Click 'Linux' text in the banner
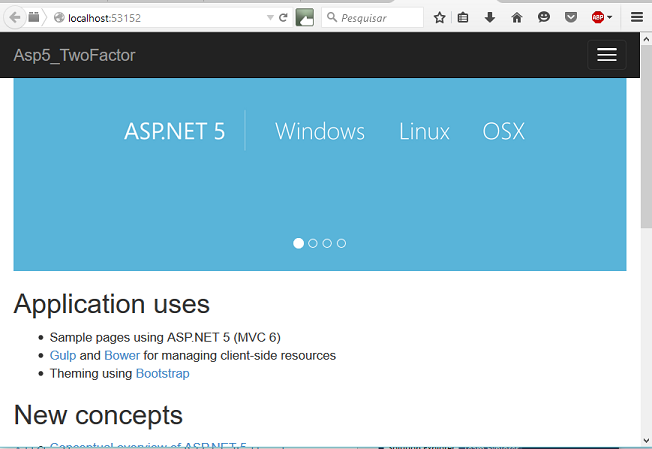The height and width of the screenshot is (449, 652). click(424, 131)
